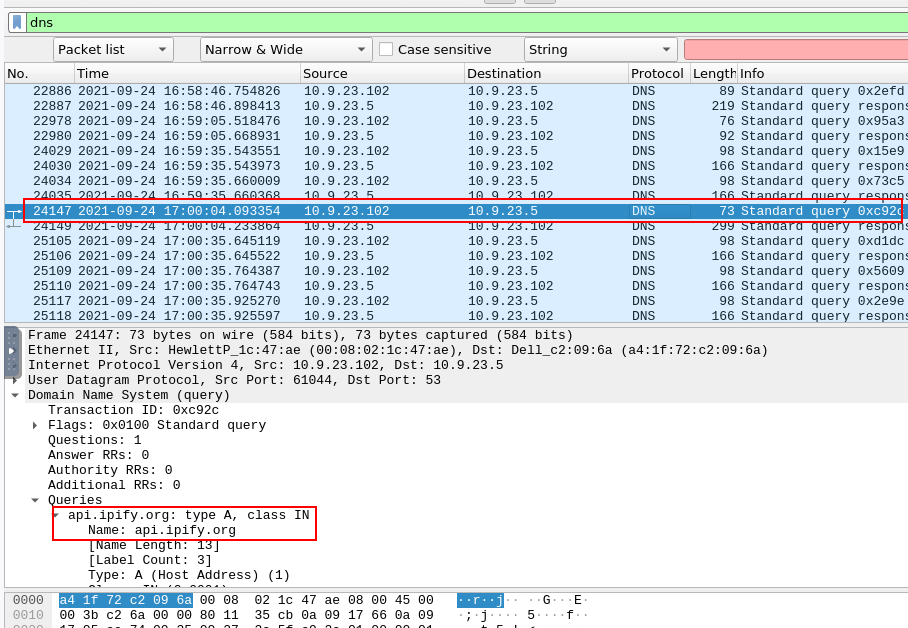The image size is (908, 628).
Task: Sort by the No. column header
Action: [39, 74]
